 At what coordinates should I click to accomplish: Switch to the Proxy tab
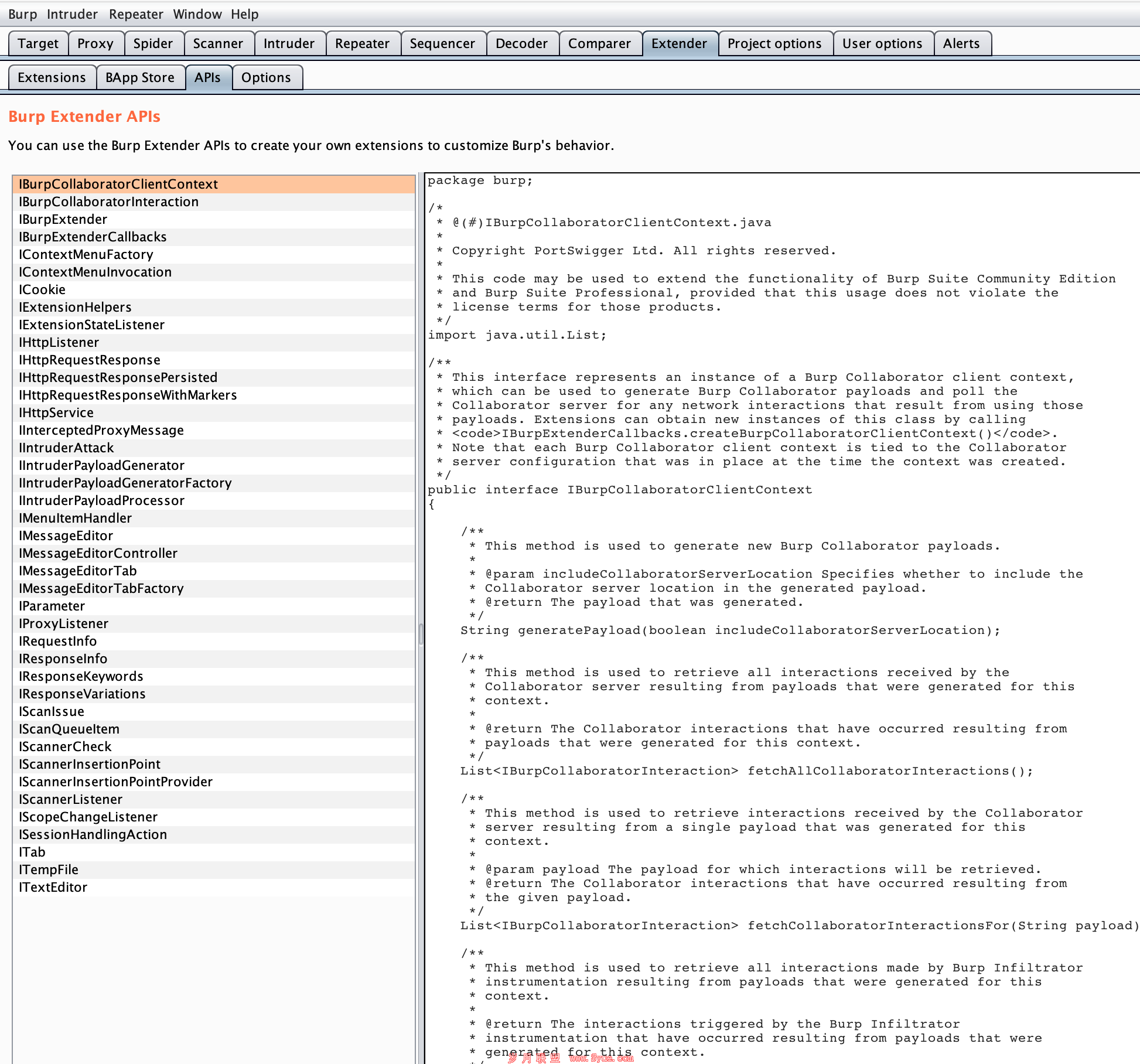coord(95,43)
